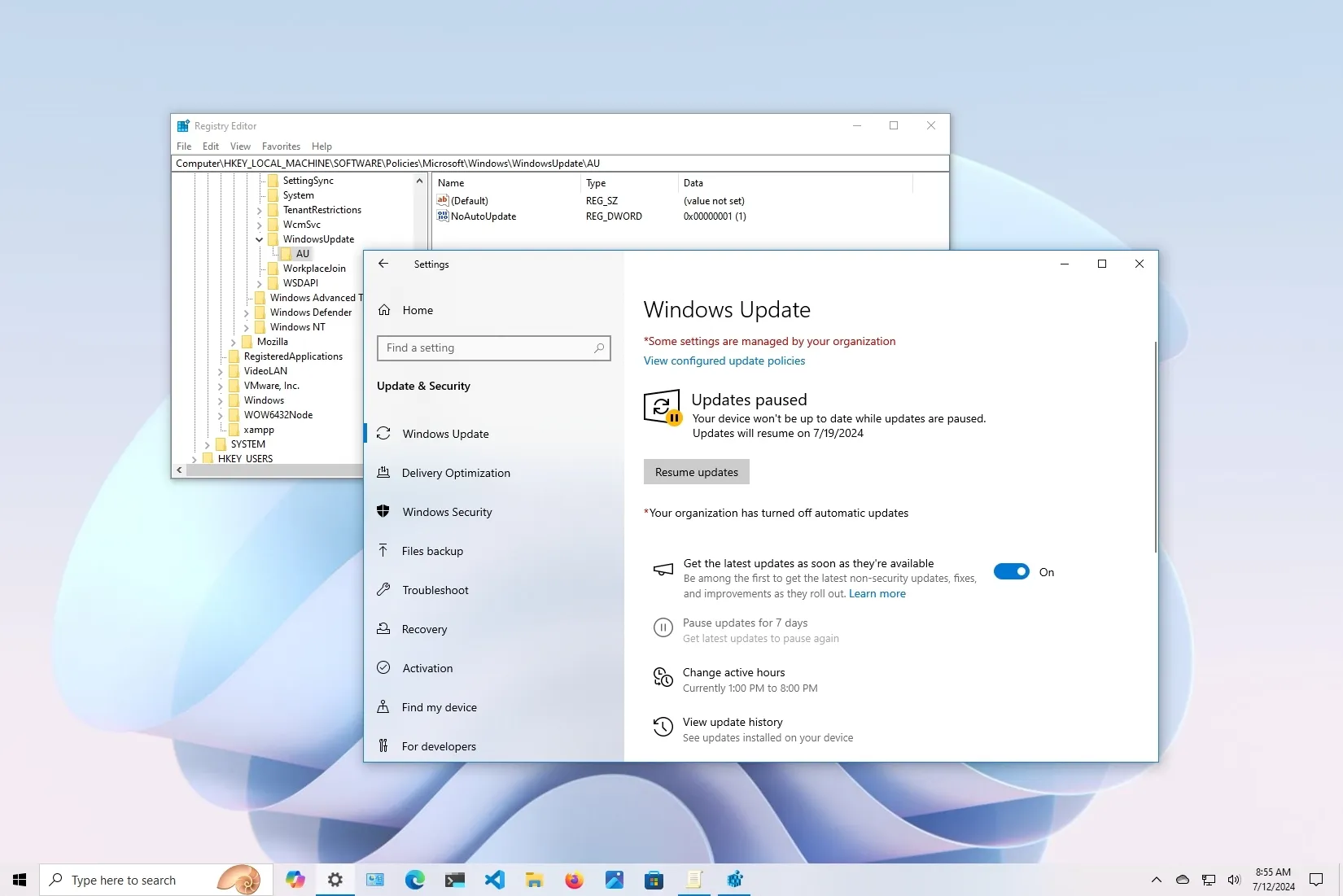Click the Home icon in Settings
Viewport: 1343px width, 896px height.
pyautogui.click(x=383, y=309)
